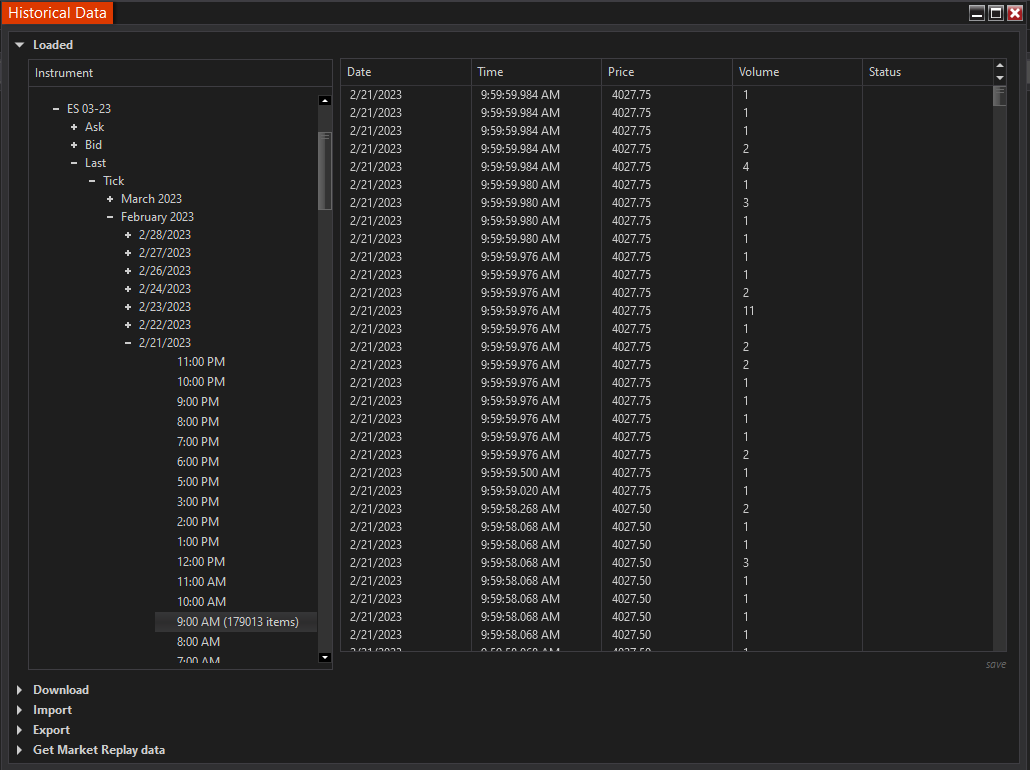Click the data table scrollbar thumb
1030x770 pixels.
(x=1000, y=97)
